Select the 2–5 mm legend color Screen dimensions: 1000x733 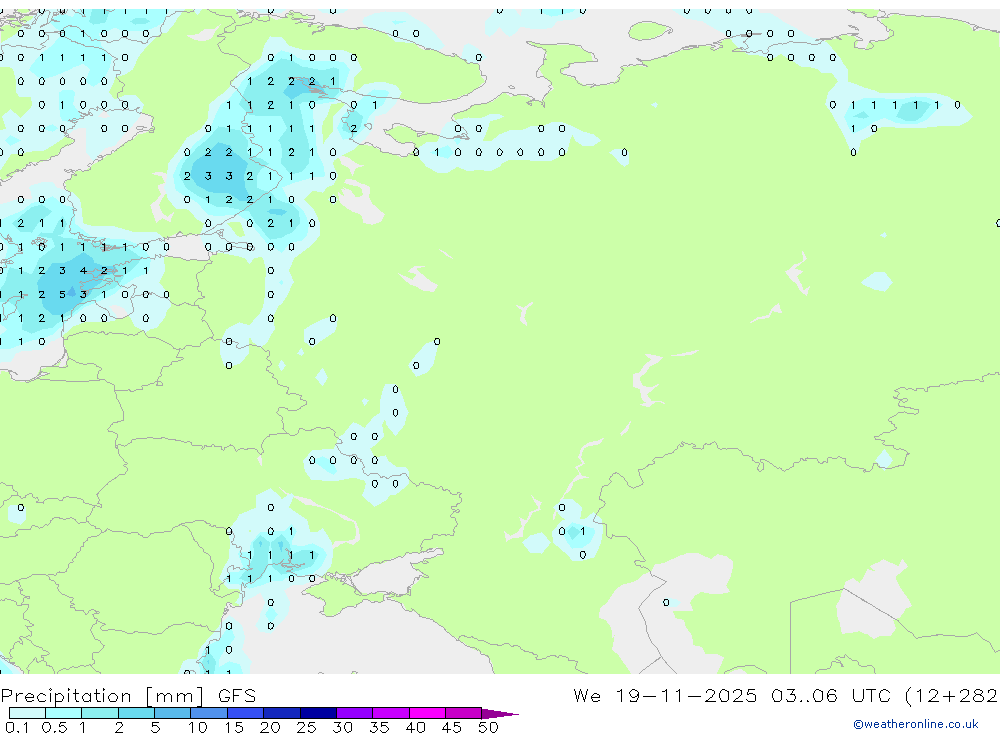point(136,713)
